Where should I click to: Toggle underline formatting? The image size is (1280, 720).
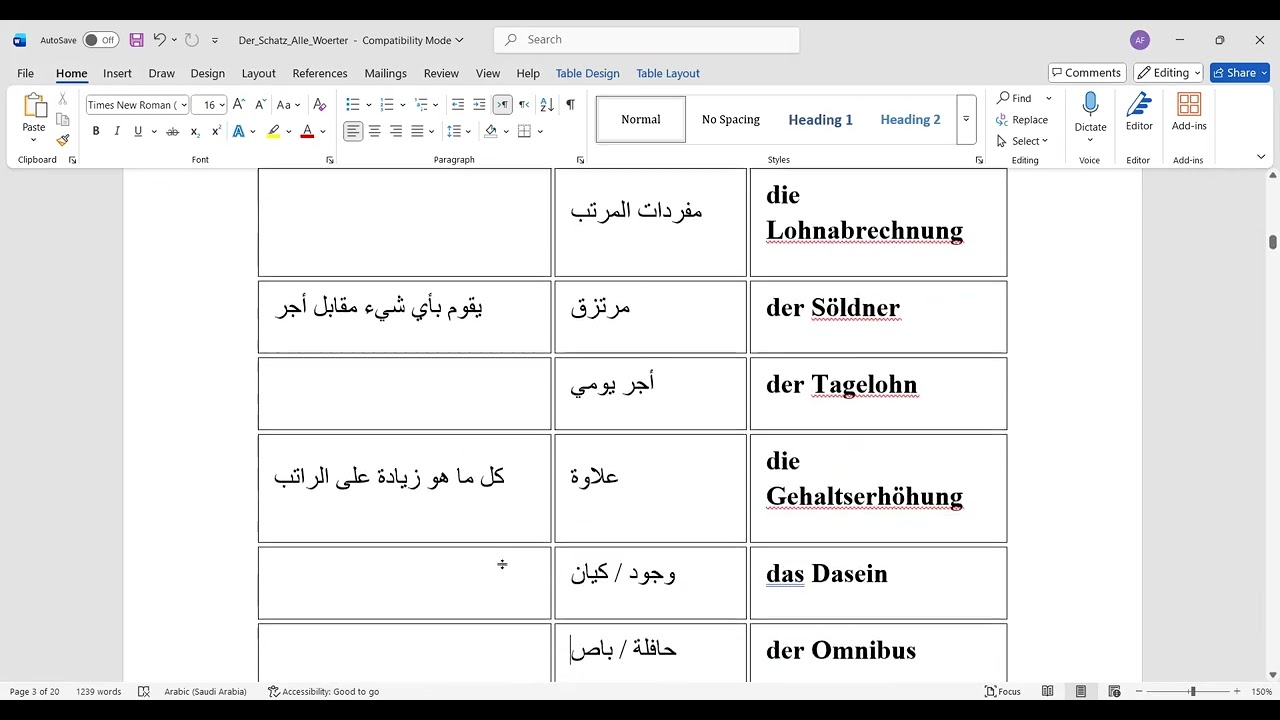(x=138, y=131)
